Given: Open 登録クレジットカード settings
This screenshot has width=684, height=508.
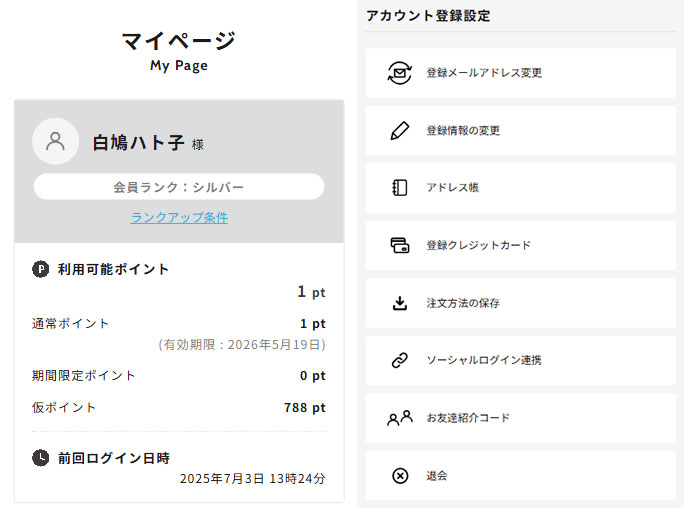Looking at the screenshot, I should coord(478,245).
